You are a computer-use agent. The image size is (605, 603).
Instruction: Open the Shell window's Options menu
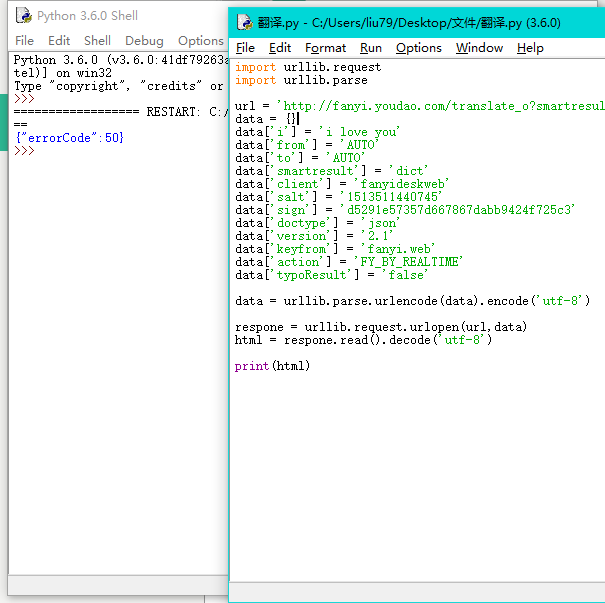click(200, 41)
